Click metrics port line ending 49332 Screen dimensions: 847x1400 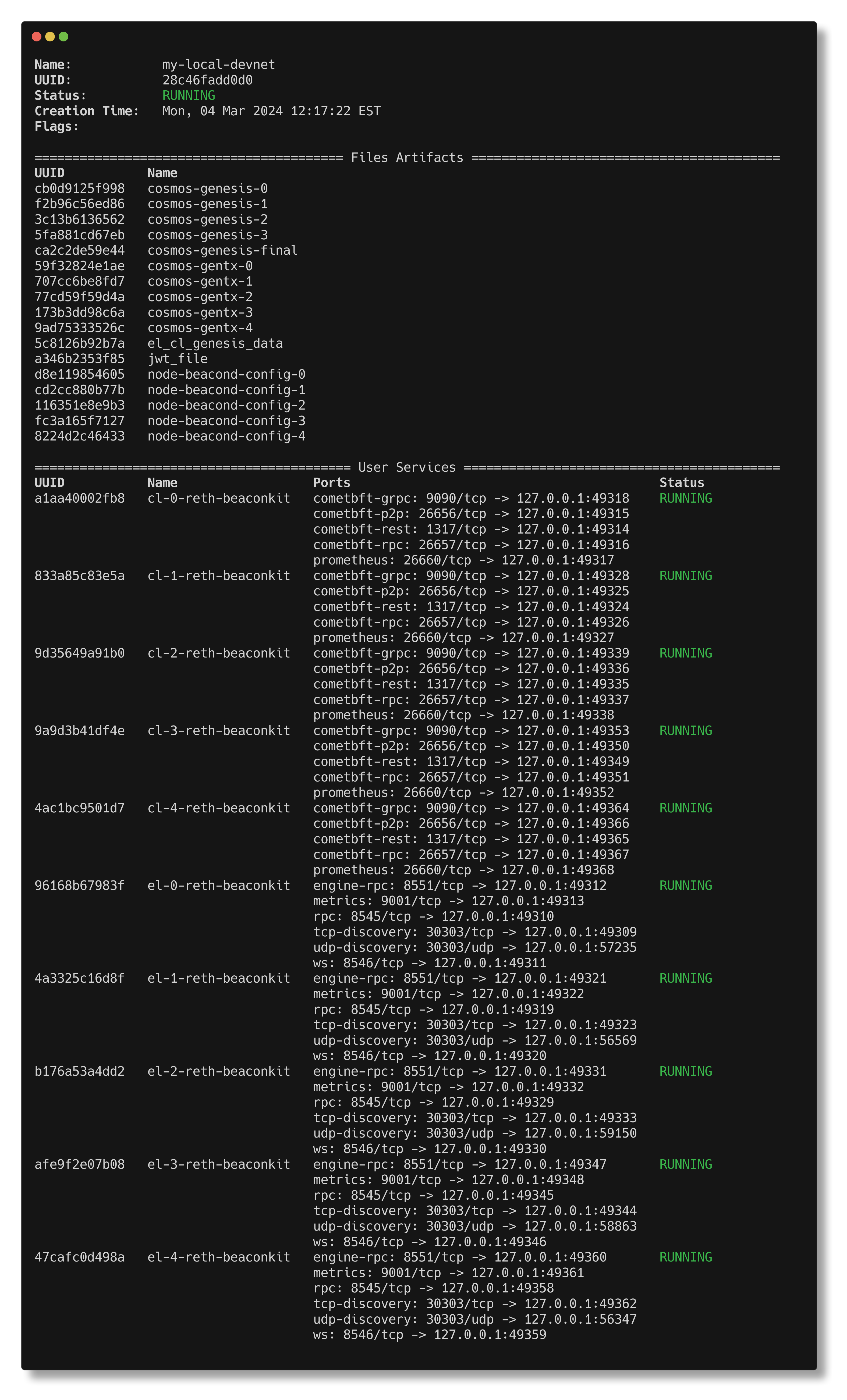448,1086
